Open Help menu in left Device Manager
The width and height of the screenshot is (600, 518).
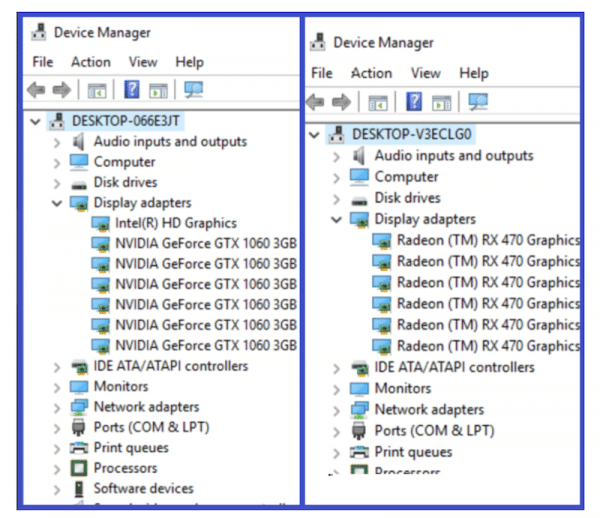pos(189,62)
